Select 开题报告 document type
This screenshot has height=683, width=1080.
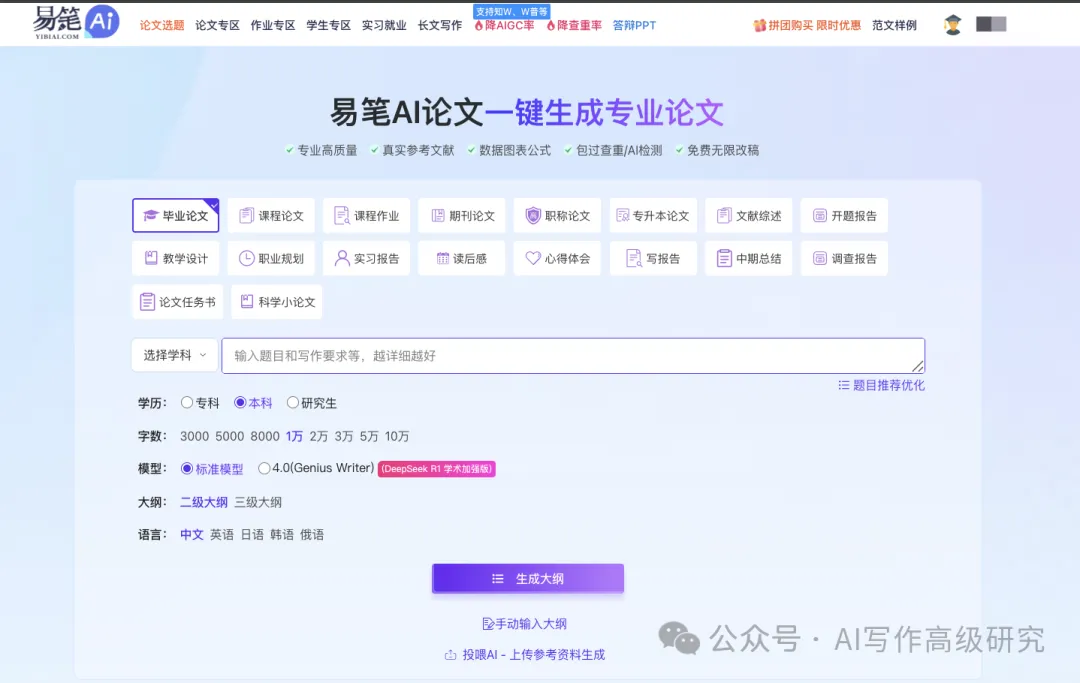844,216
